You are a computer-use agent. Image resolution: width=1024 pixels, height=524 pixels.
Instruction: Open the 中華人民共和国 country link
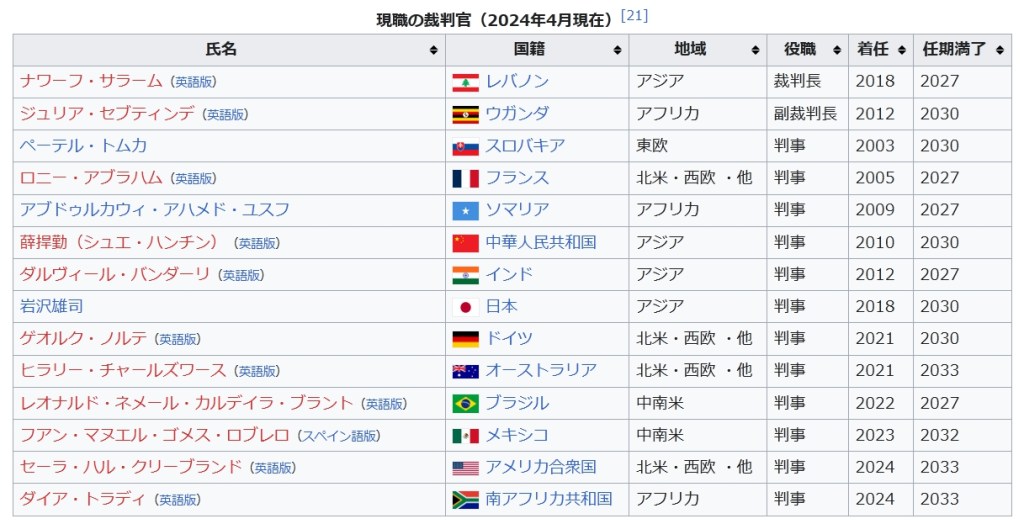click(x=540, y=242)
